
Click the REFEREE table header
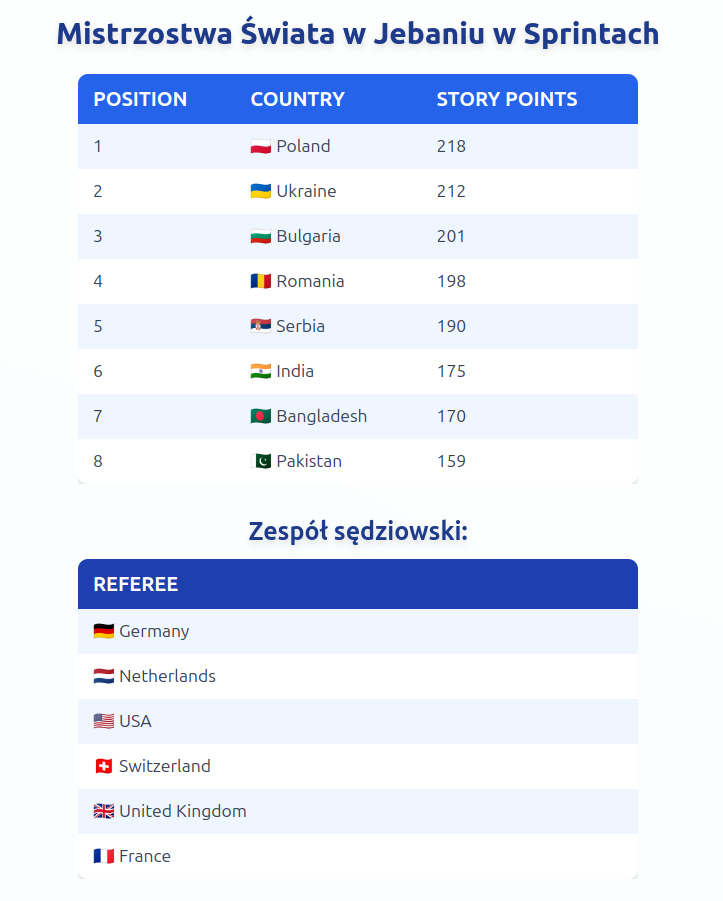click(136, 585)
